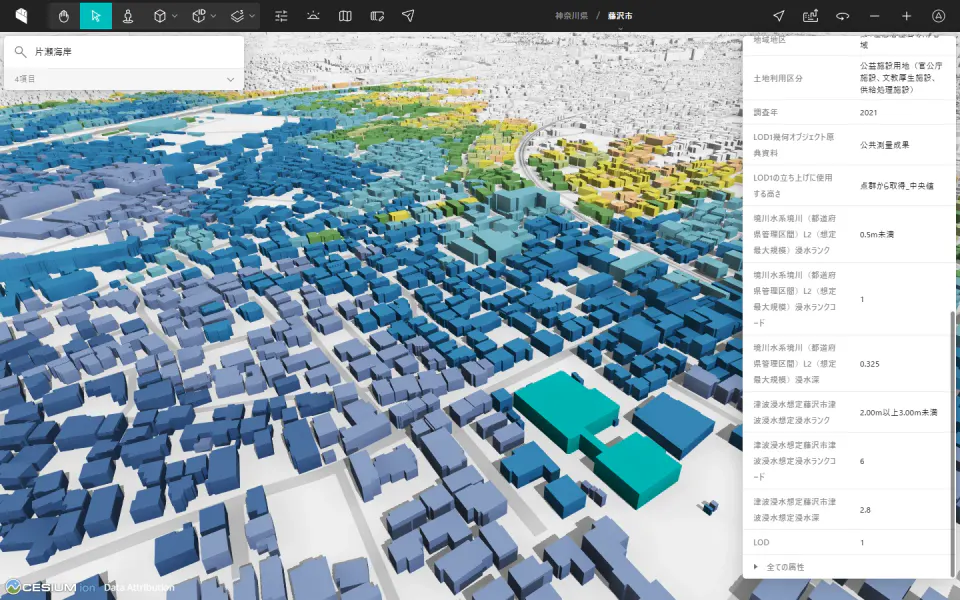
Task: Open dropdown arrow beside the ID cube tool
Action: 213,16
